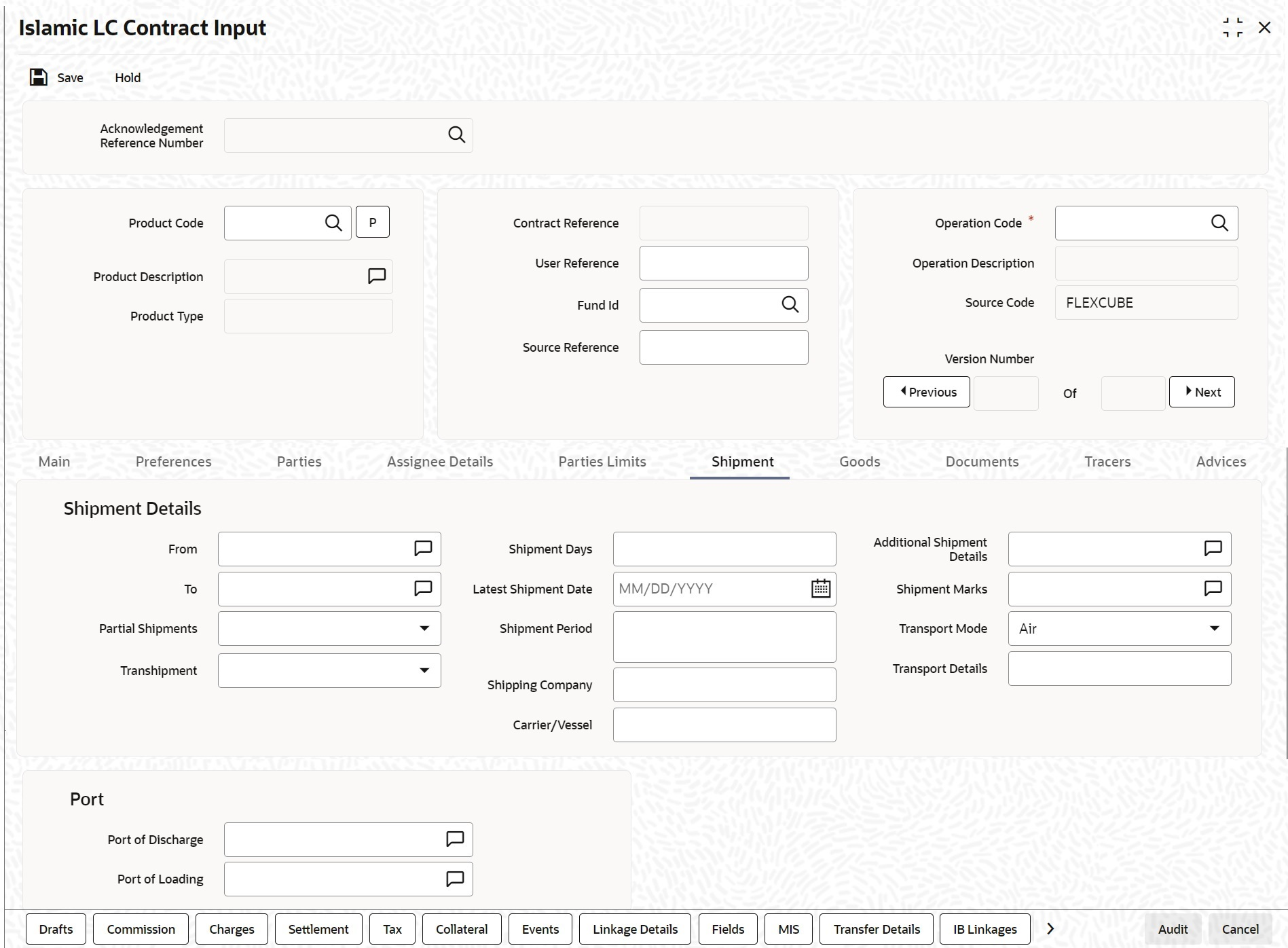Open the Charges subsystem
The width and height of the screenshot is (1288, 948).
coord(232,929)
